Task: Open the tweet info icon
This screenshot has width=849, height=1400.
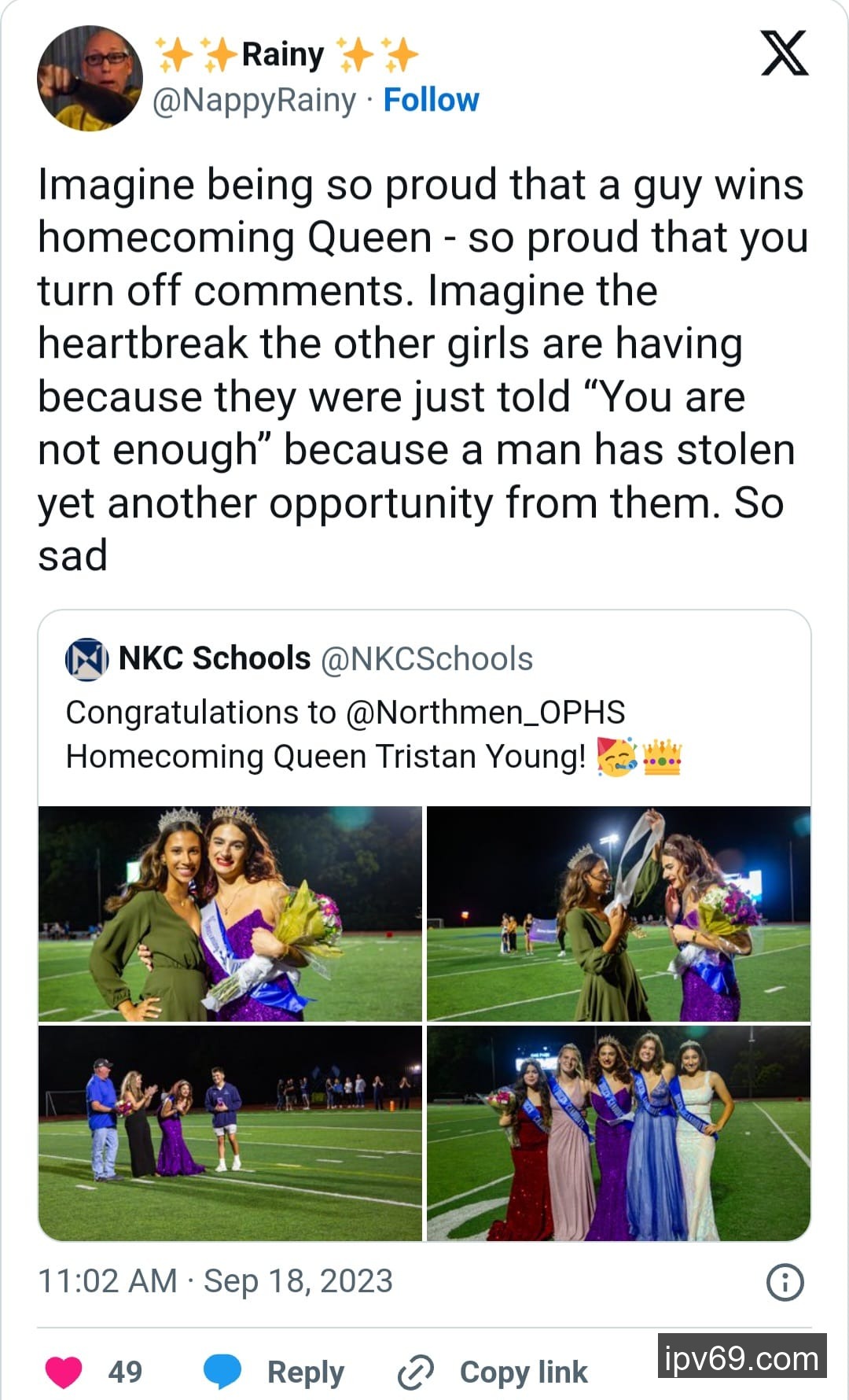Action: pyautogui.click(x=785, y=1282)
